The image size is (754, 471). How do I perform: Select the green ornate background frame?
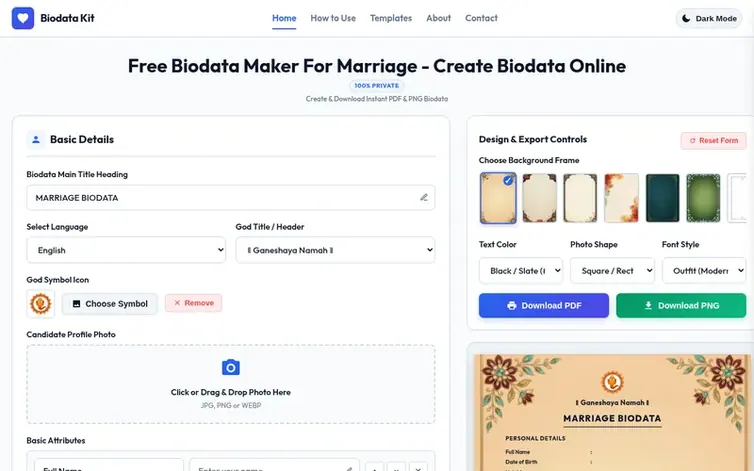coord(704,198)
